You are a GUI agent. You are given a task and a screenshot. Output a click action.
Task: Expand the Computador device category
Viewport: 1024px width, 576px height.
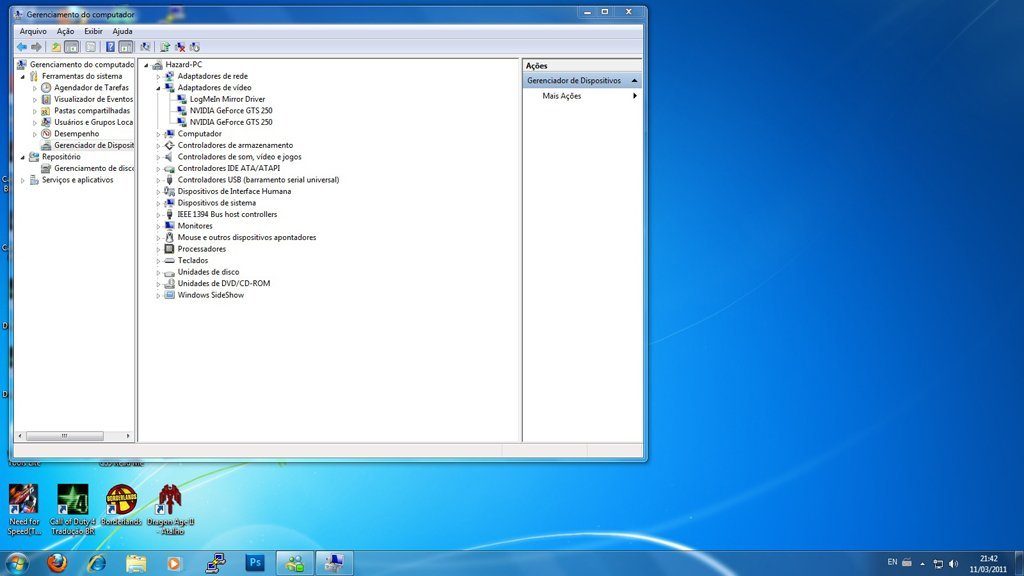(158, 134)
